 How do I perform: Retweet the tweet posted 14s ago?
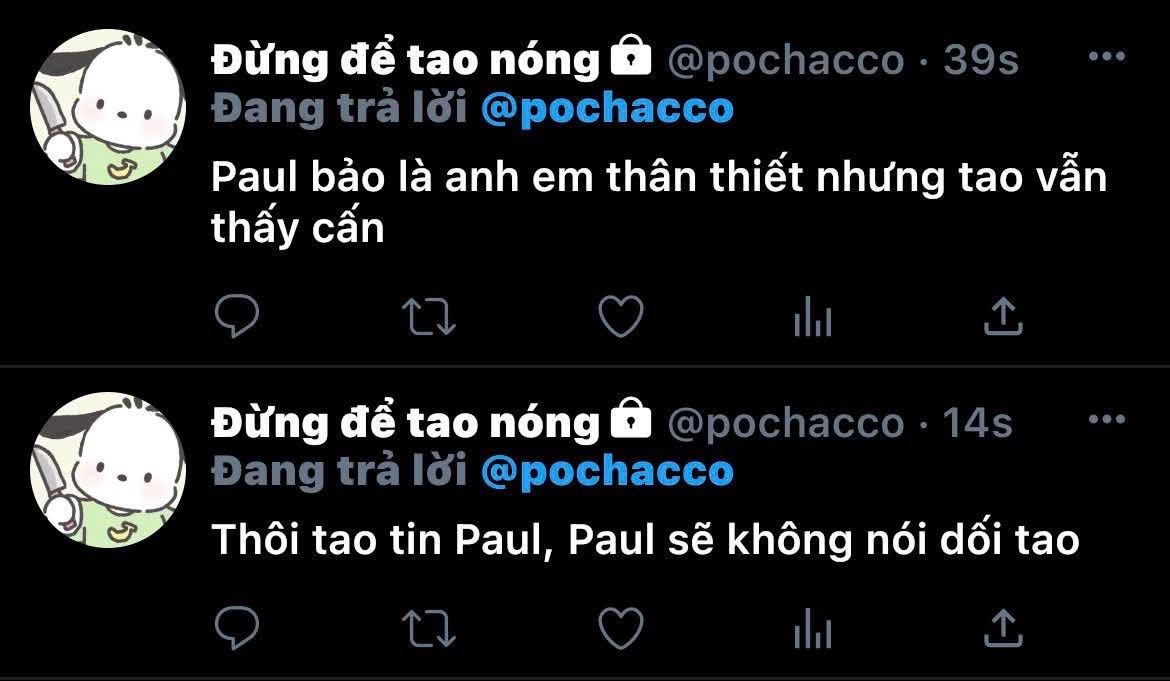[428, 628]
